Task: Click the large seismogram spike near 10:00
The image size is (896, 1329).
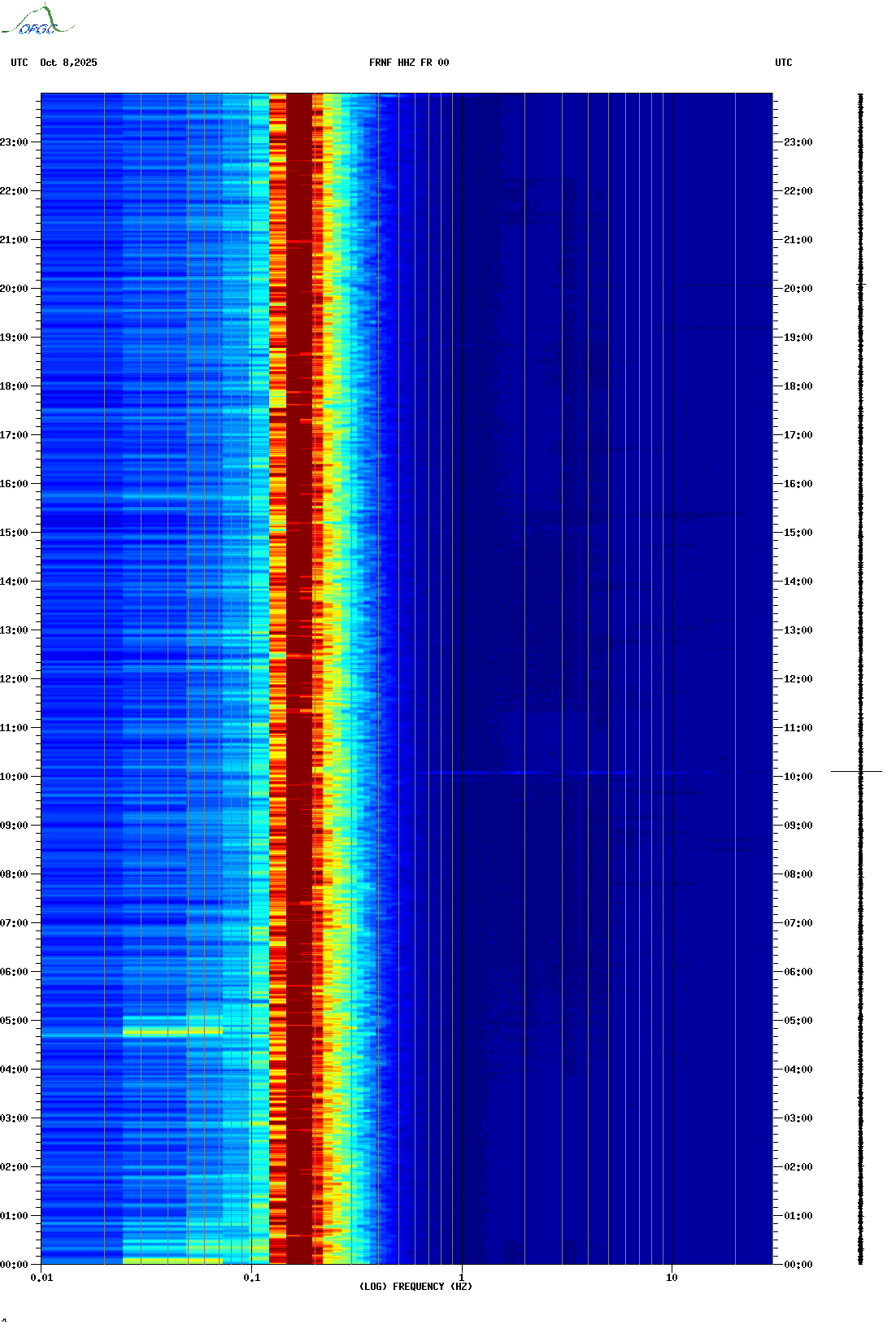Action: tap(856, 770)
